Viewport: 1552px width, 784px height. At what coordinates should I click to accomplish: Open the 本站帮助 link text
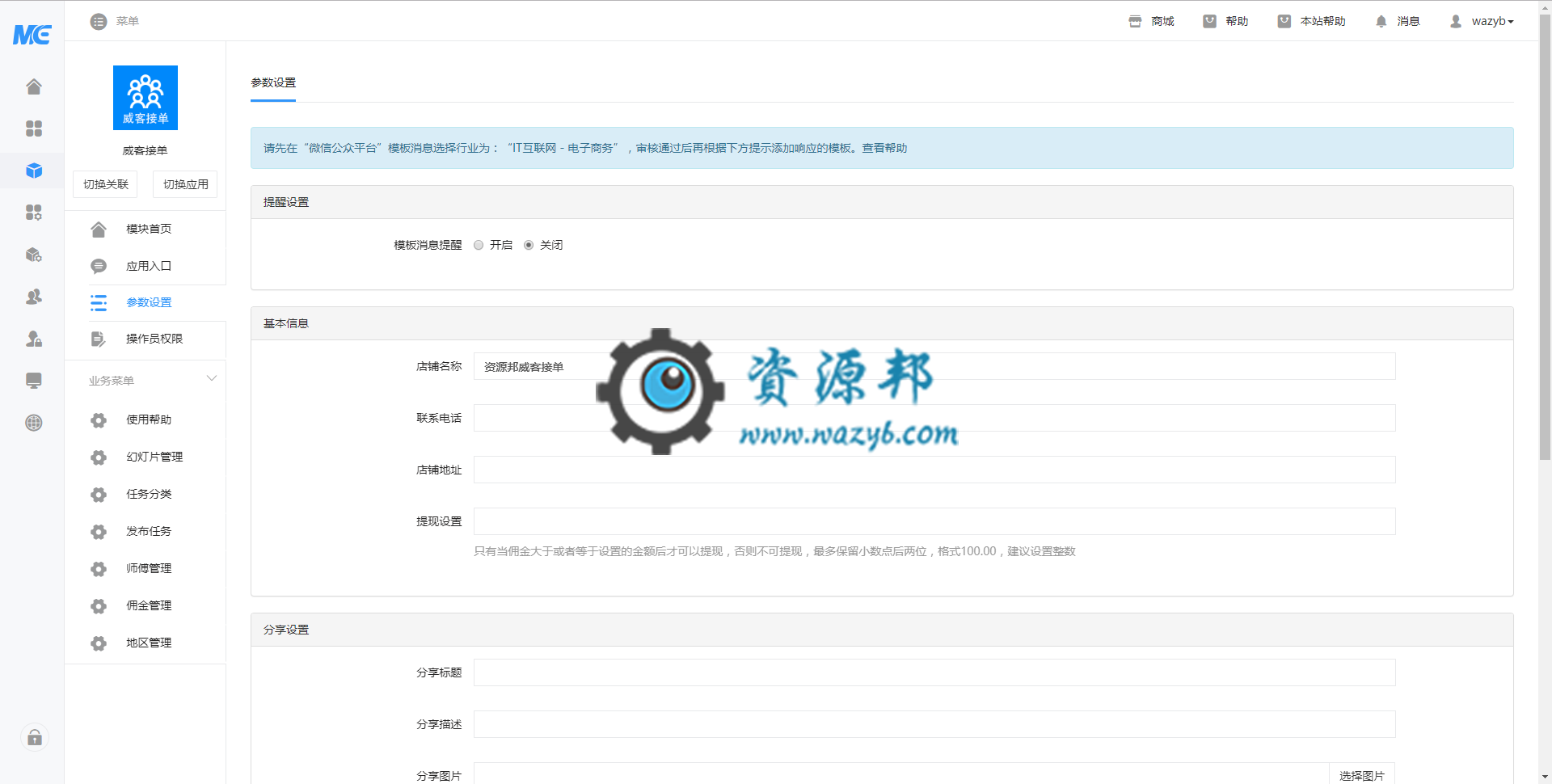coord(1322,21)
